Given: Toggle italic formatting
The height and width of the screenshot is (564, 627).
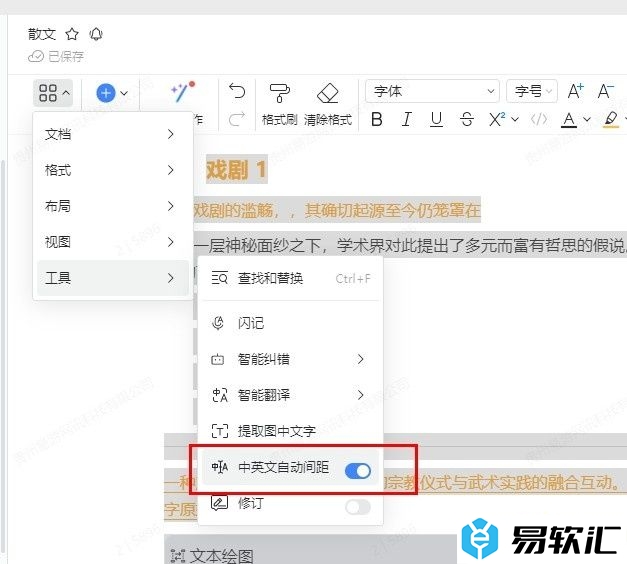Looking at the screenshot, I should click(x=407, y=119).
